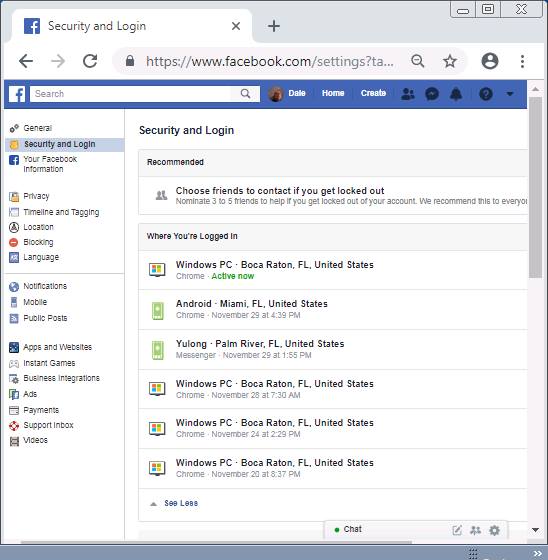Open Chrome's three-dot menu

(522, 61)
